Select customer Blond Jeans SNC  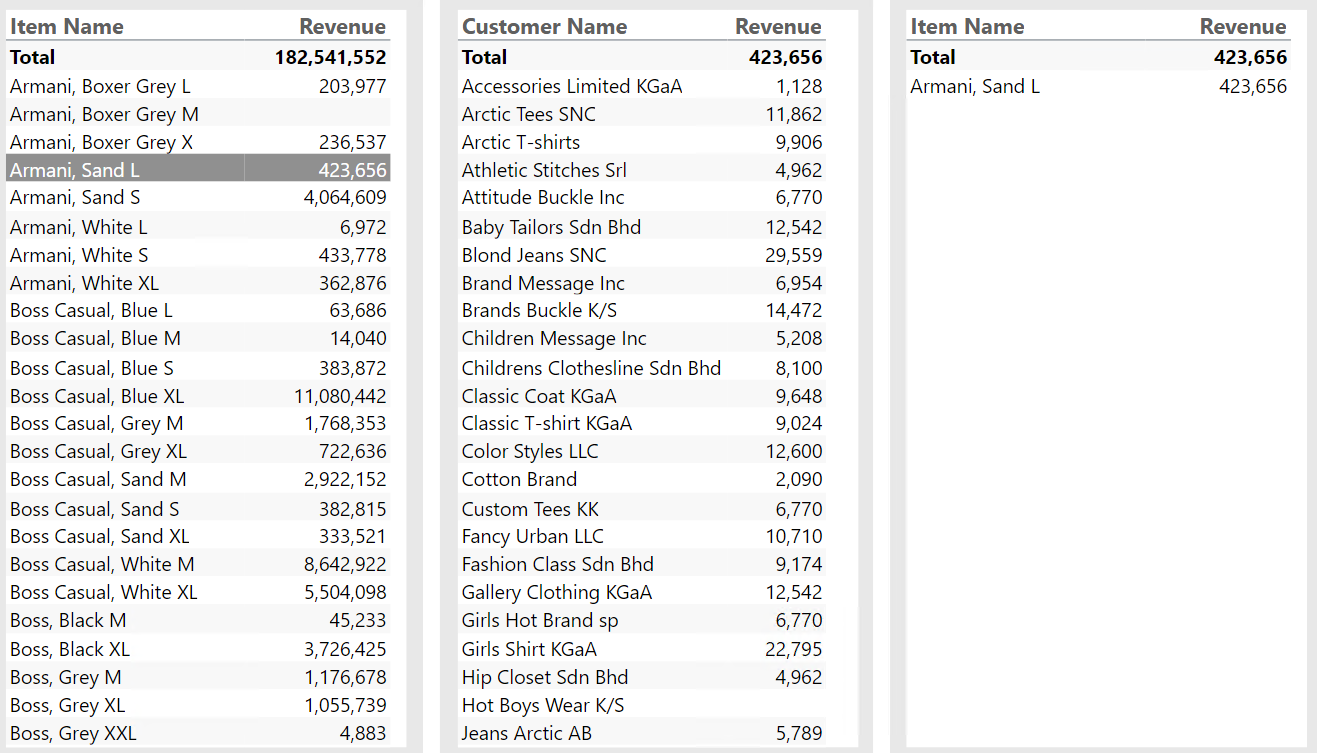point(534,255)
